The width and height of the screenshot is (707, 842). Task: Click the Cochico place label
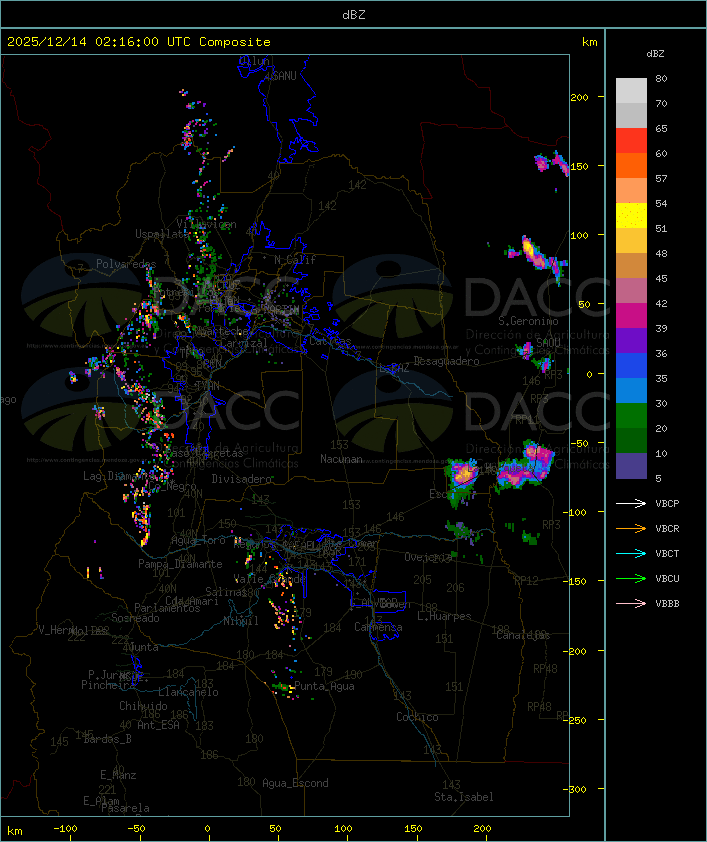[417, 717]
